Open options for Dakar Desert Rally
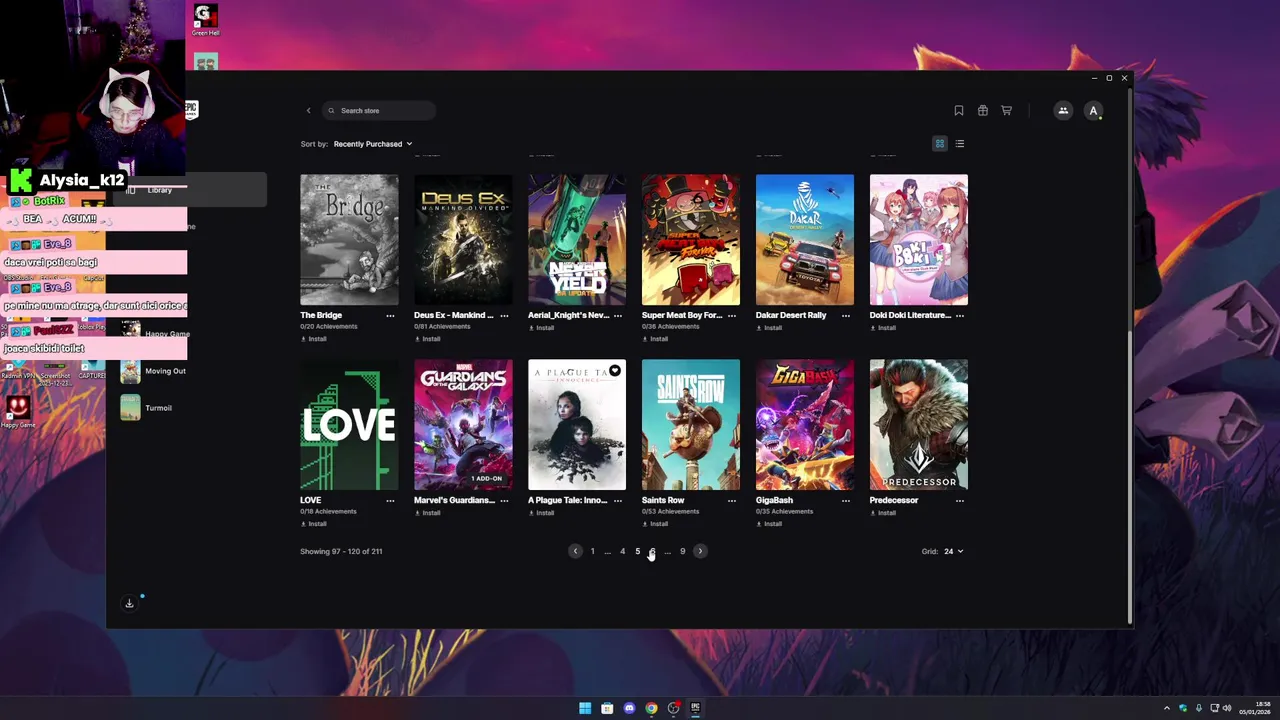This screenshot has width=1280, height=720. point(846,315)
